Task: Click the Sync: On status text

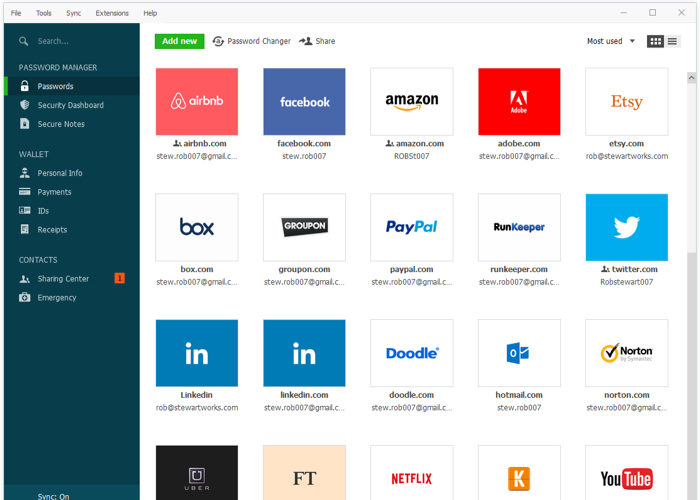Action: (53, 496)
